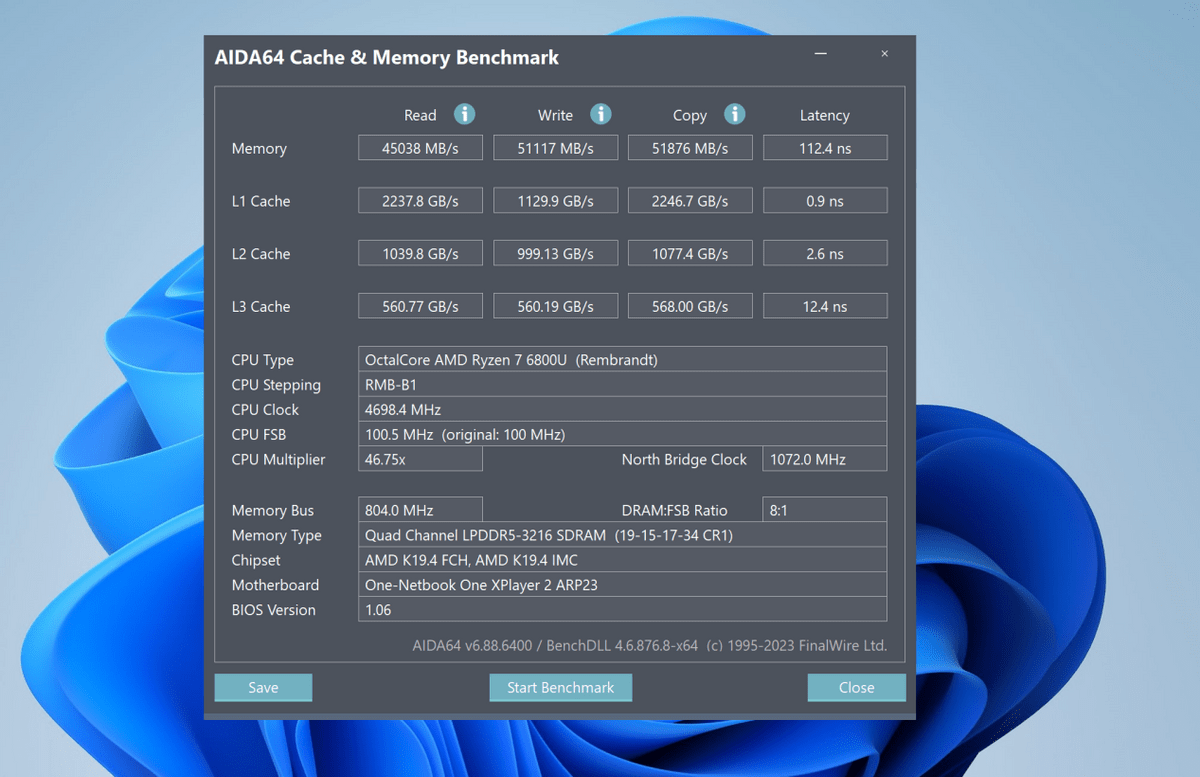Click the info icon next to Copy
This screenshot has width=1200, height=777.
point(734,114)
